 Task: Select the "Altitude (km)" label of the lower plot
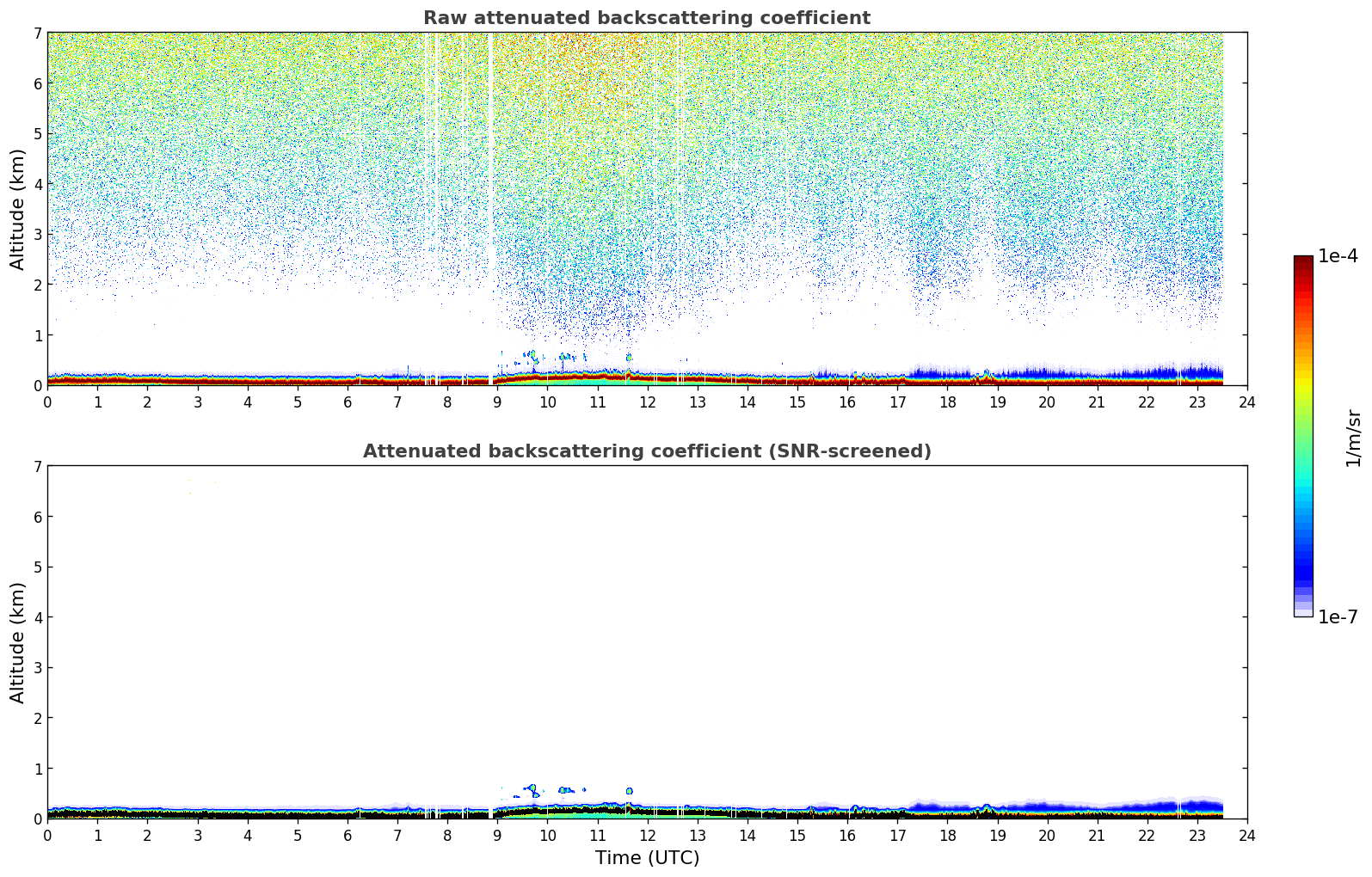tap(18, 642)
